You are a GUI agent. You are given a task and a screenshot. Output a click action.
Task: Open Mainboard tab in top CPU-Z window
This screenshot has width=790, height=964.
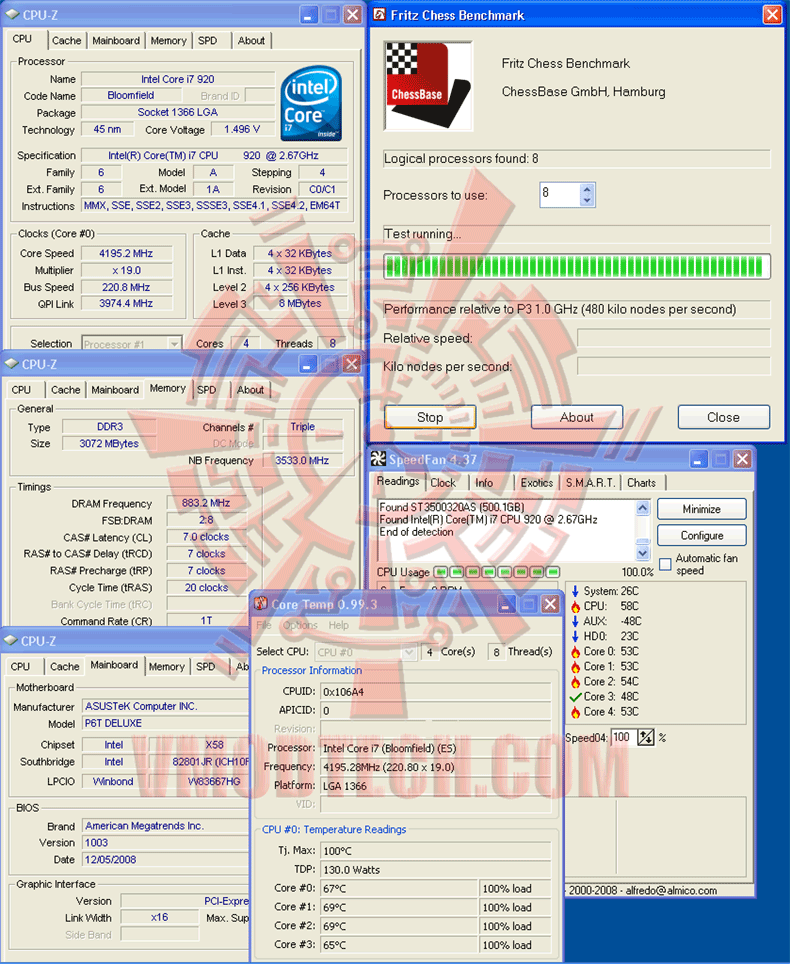[116, 41]
